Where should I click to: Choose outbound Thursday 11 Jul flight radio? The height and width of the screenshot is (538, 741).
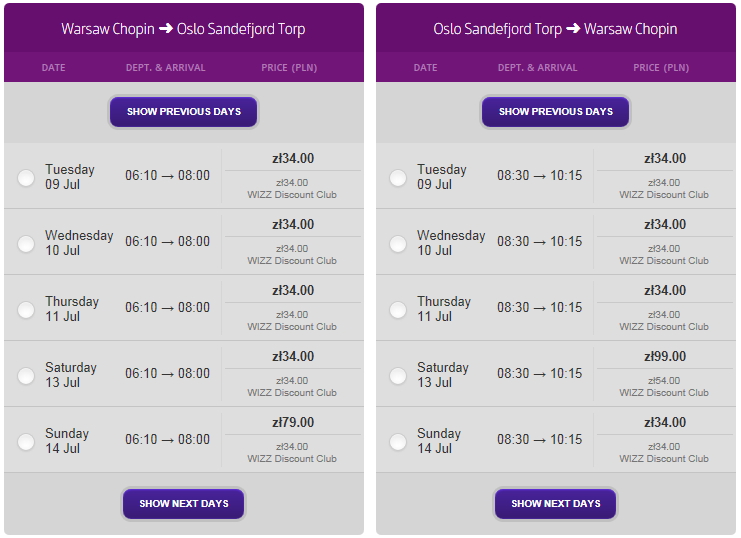(x=26, y=310)
